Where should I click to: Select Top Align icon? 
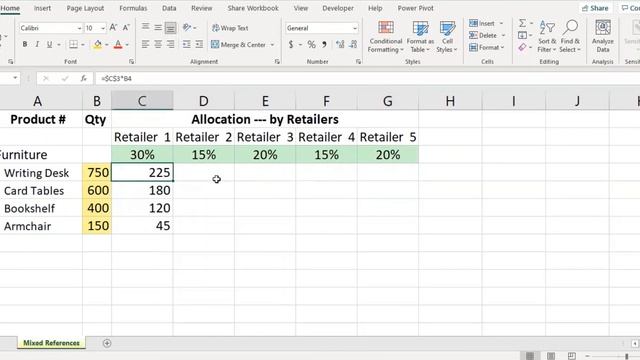coord(145,27)
